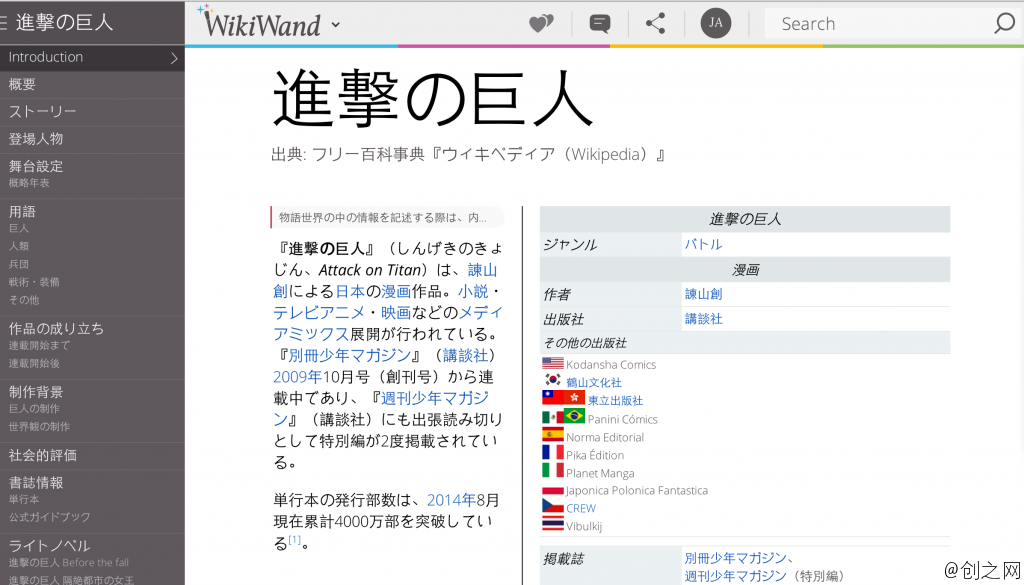The image size is (1024, 585).
Task: Open 進撃の巨人 Before the fall subsection
Action: point(69,563)
